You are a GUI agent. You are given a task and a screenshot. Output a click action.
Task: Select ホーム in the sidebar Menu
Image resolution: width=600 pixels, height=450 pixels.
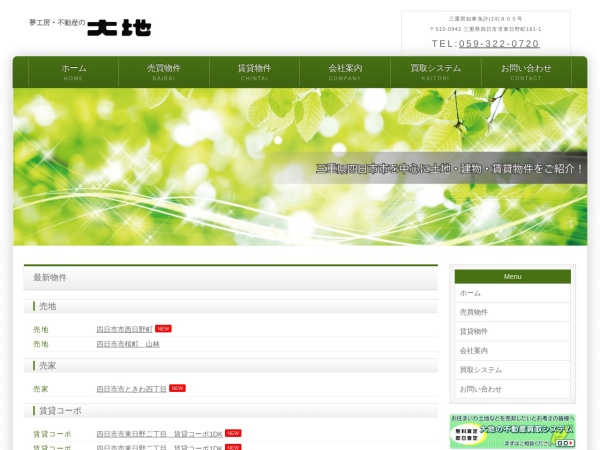click(x=512, y=293)
